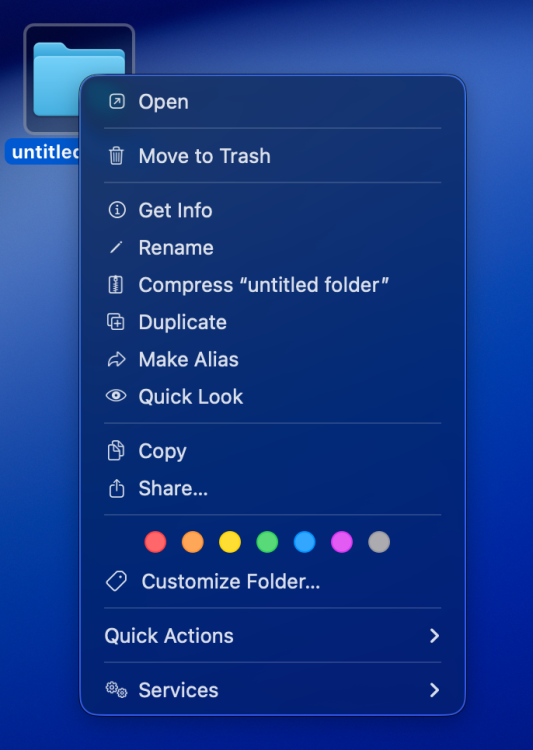The width and height of the screenshot is (533, 750).
Task: Click the Get Info circle icon
Action: point(117,210)
